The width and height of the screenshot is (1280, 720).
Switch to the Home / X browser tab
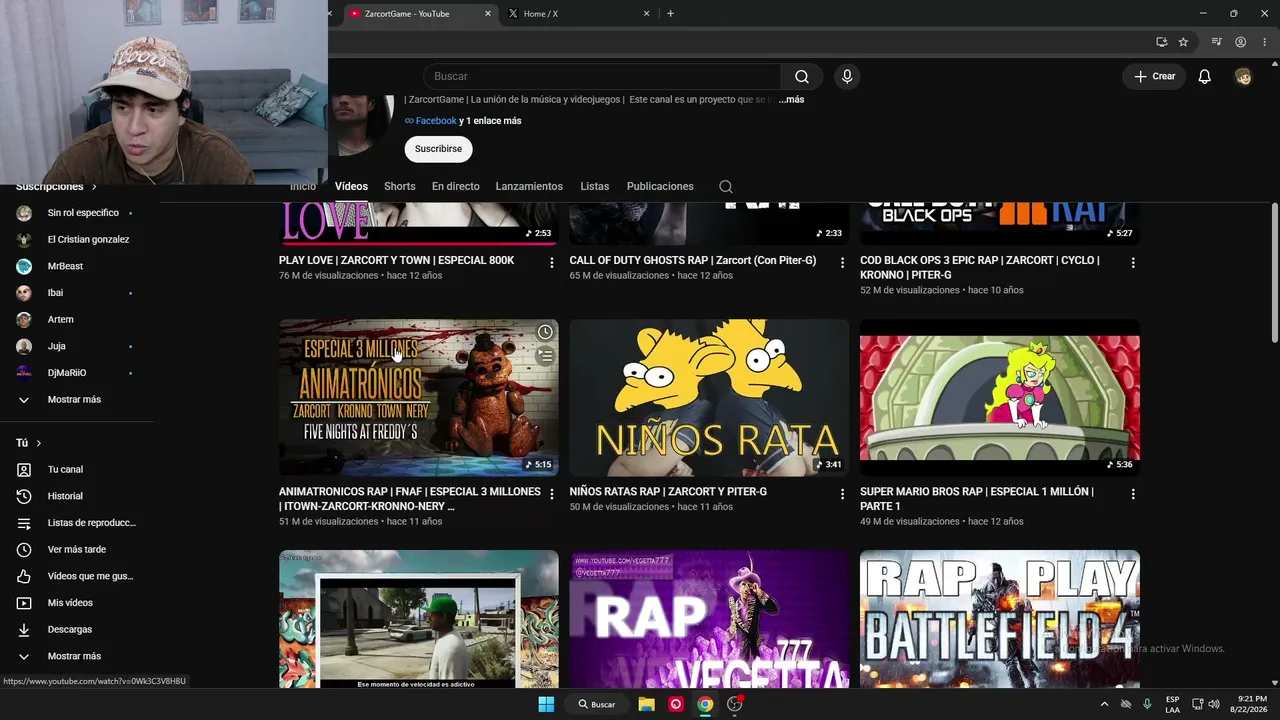coord(577,14)
